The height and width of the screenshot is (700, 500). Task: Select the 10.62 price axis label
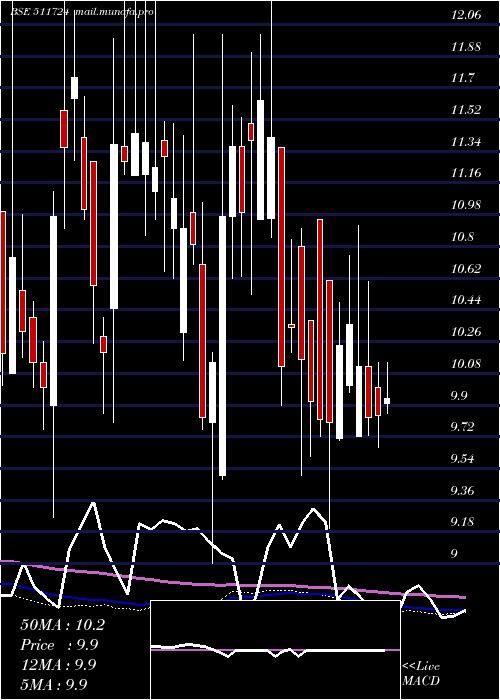tap(466, 268)
